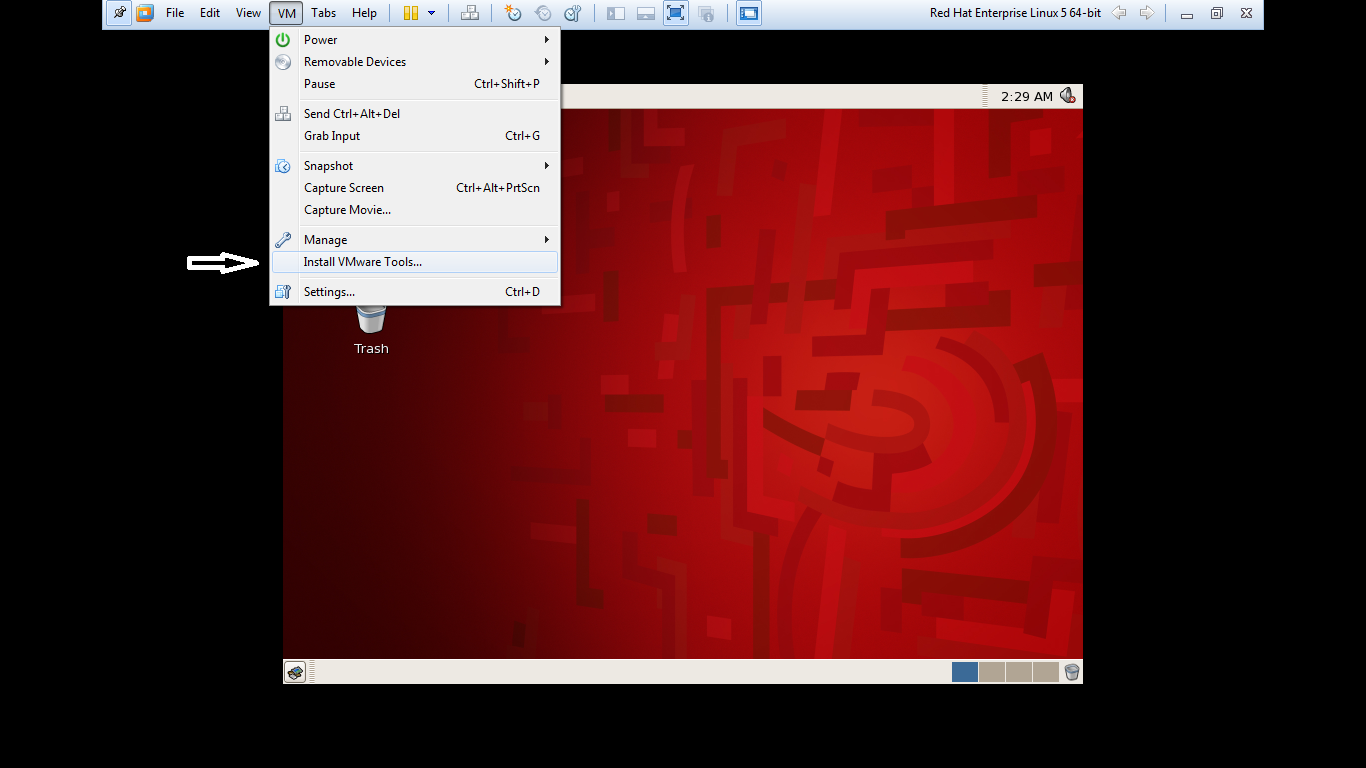Choose Grab Input from the VM menu

coord(414,136)
